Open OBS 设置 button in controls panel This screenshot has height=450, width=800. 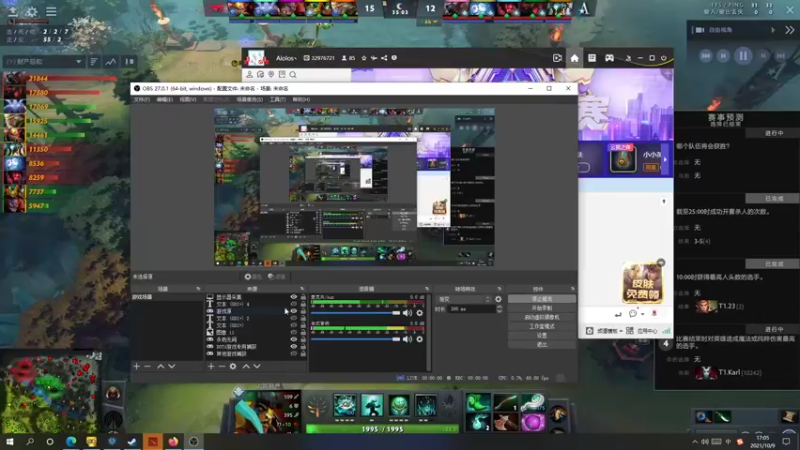tap(542, 336)
